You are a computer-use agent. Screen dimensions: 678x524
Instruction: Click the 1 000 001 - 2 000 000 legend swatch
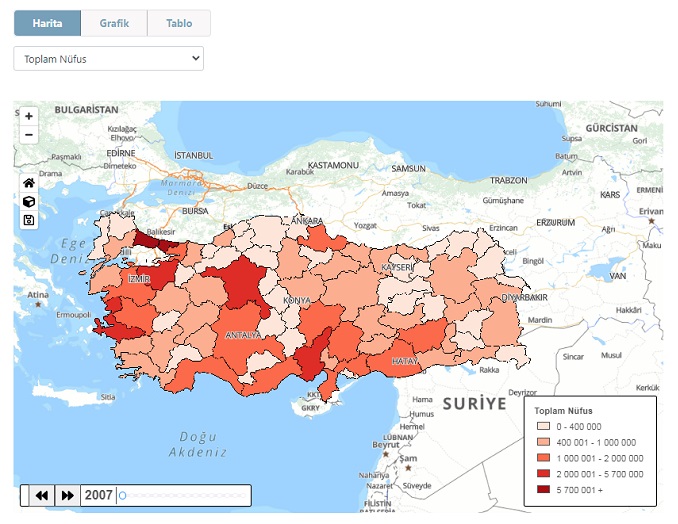543,458
